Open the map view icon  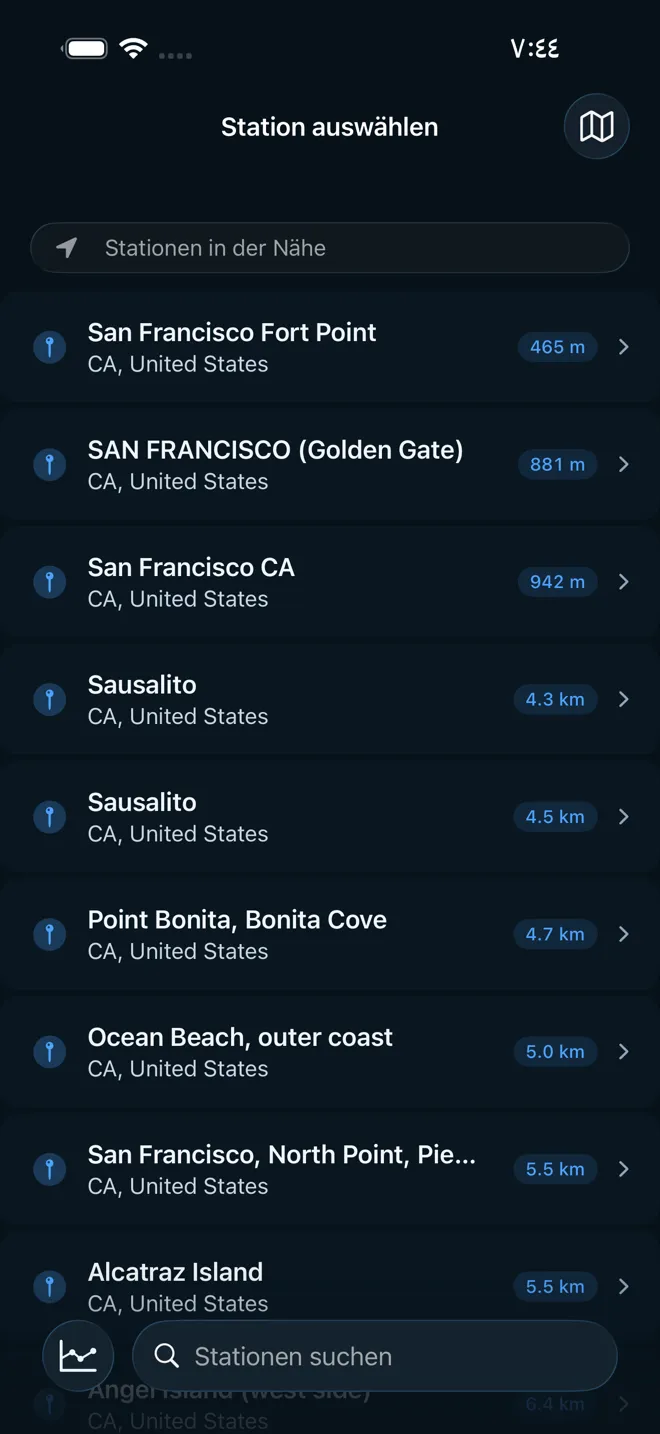click(596, 127)
